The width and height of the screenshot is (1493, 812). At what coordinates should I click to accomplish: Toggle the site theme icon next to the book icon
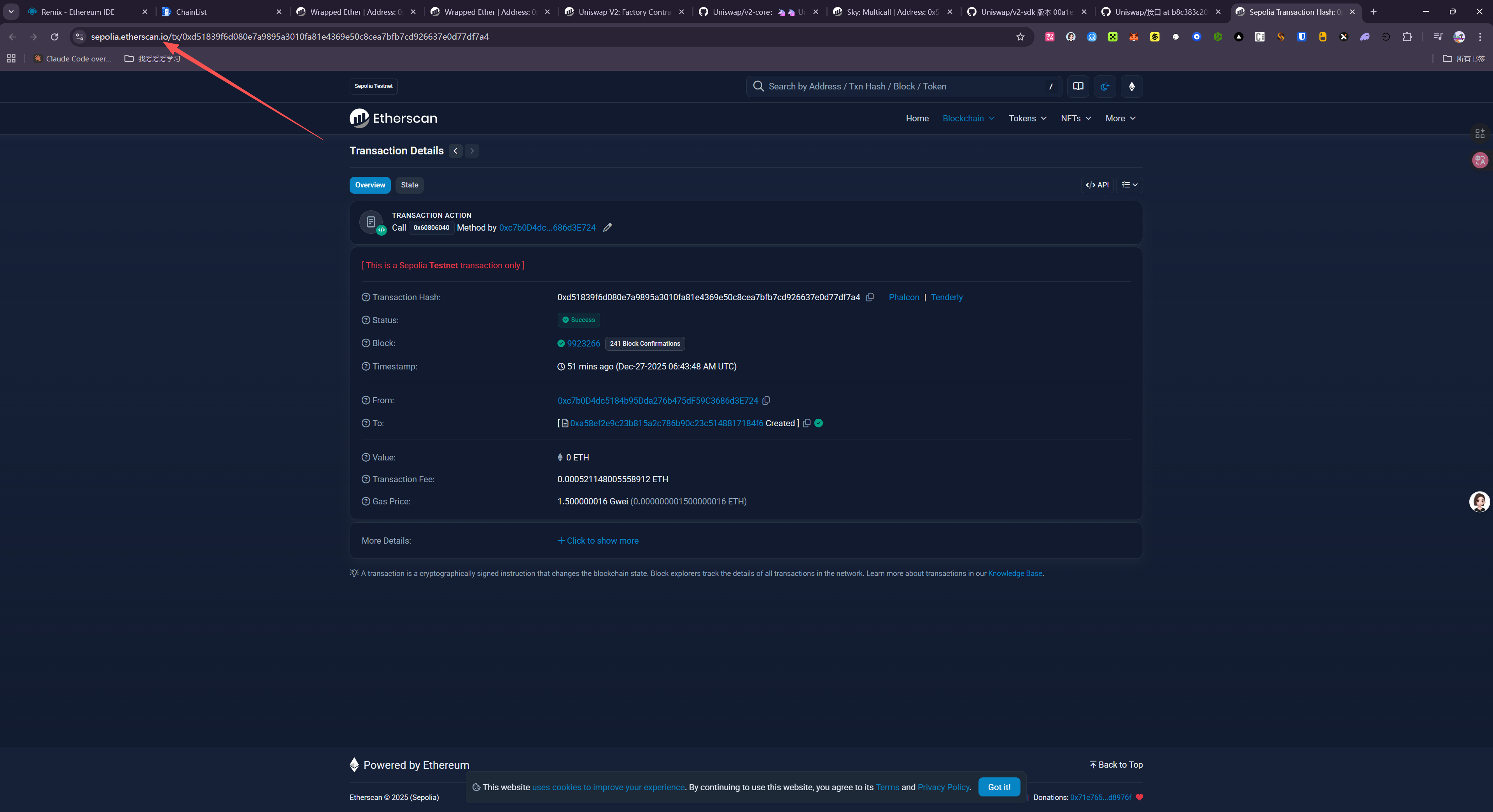(1105, 86)
